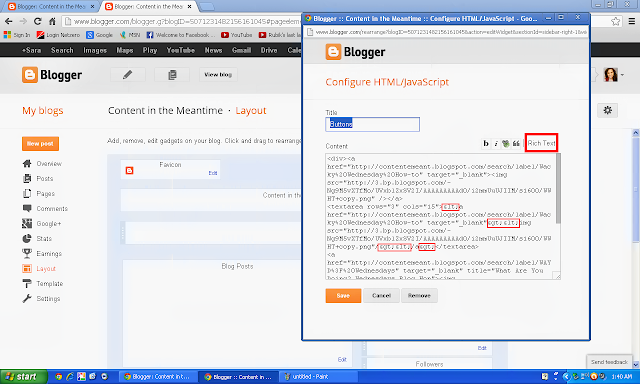The width and height of the screenshot is (640, 384).
Task: Open untitled - Paint taskbar item
Action: (x=318, y=377)
